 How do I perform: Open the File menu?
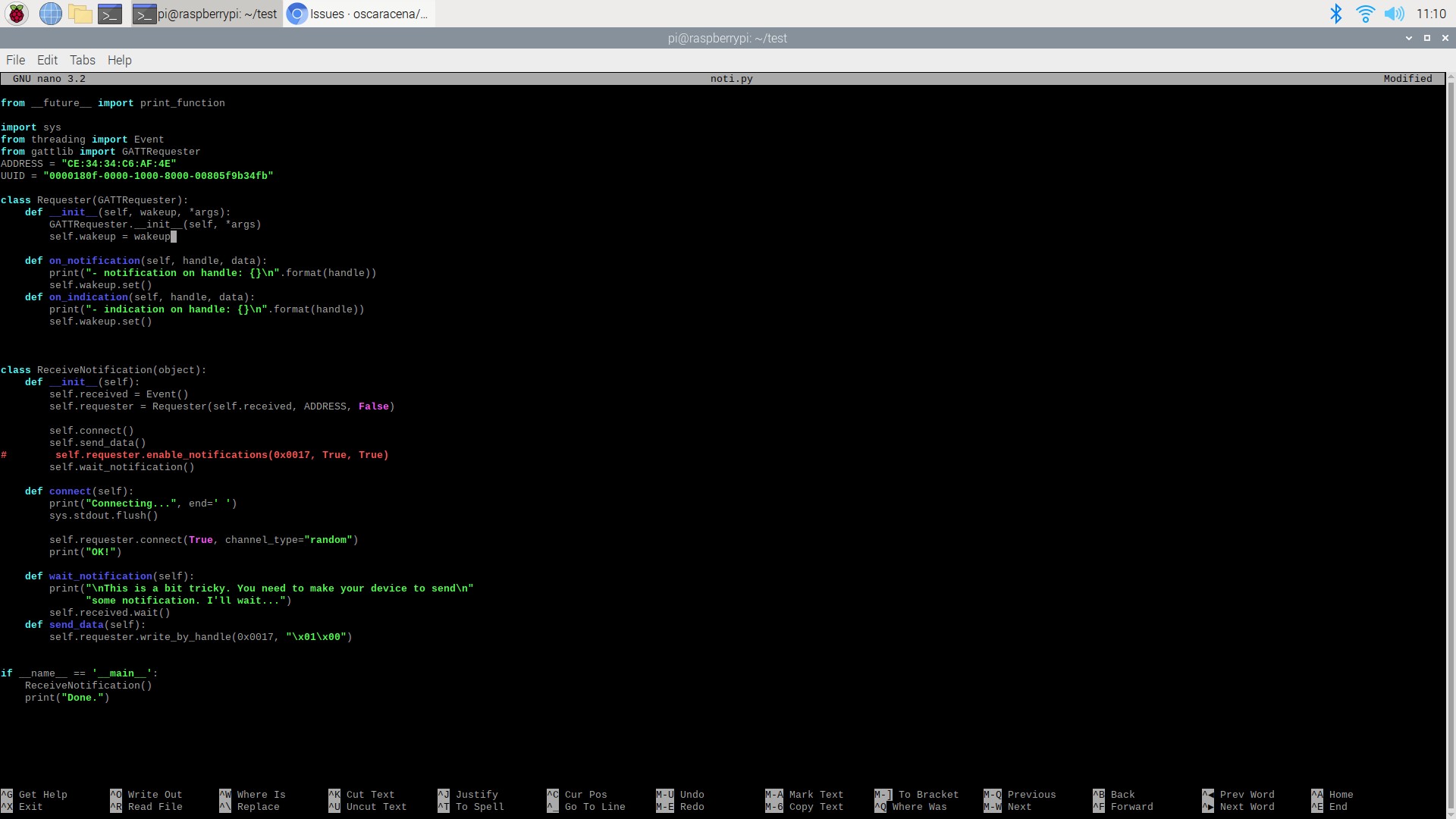[15, 60]
